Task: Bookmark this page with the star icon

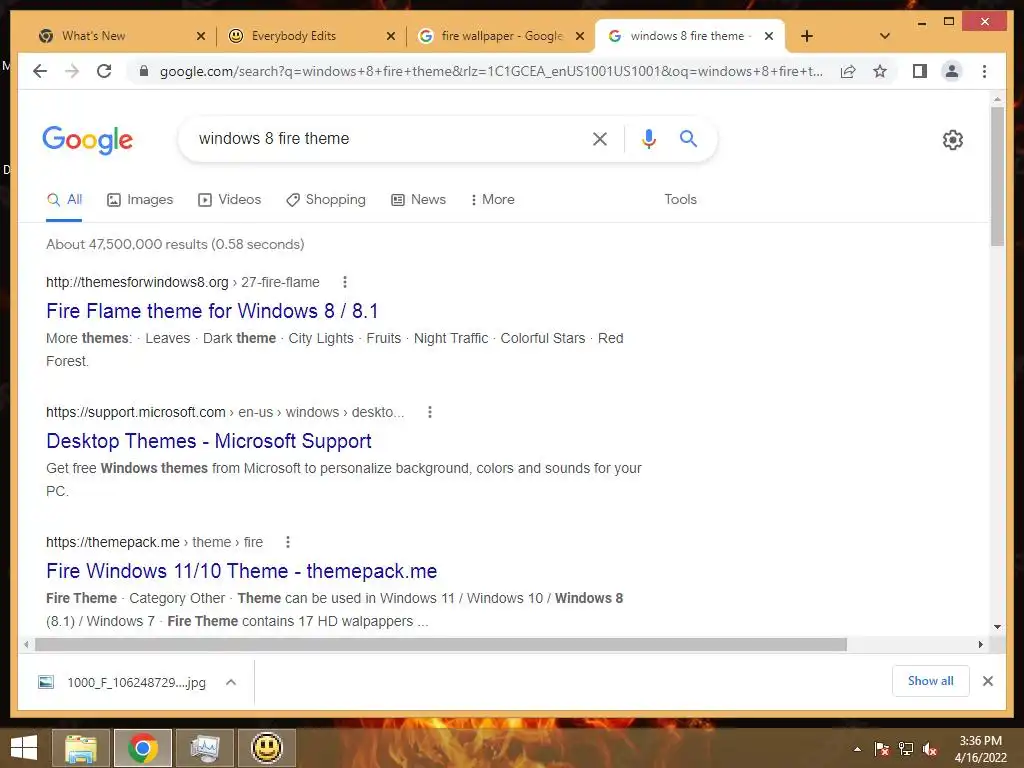Action: (x=880, y=71)
